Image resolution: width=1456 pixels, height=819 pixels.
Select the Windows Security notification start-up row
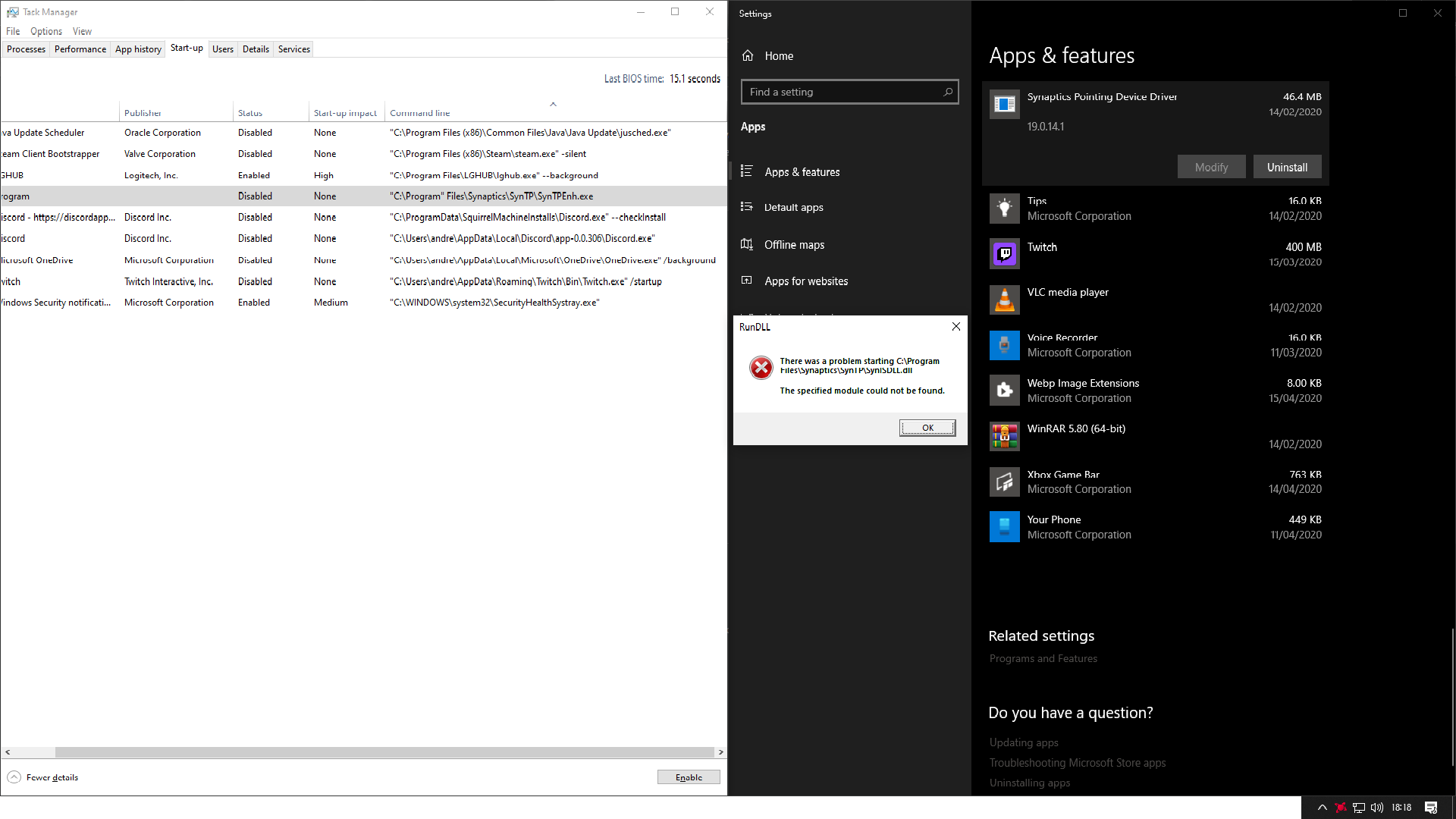coord(363,303)
